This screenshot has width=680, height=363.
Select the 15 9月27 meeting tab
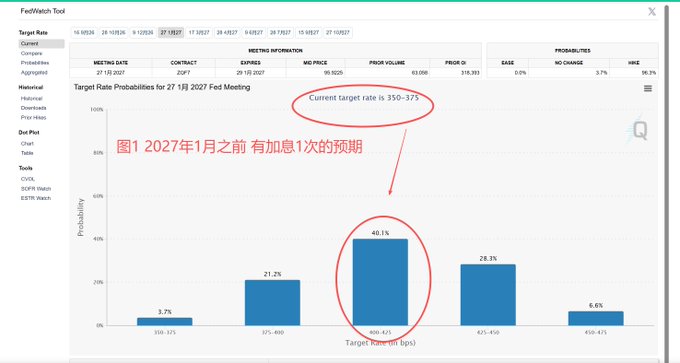click(x=308, y=33)
